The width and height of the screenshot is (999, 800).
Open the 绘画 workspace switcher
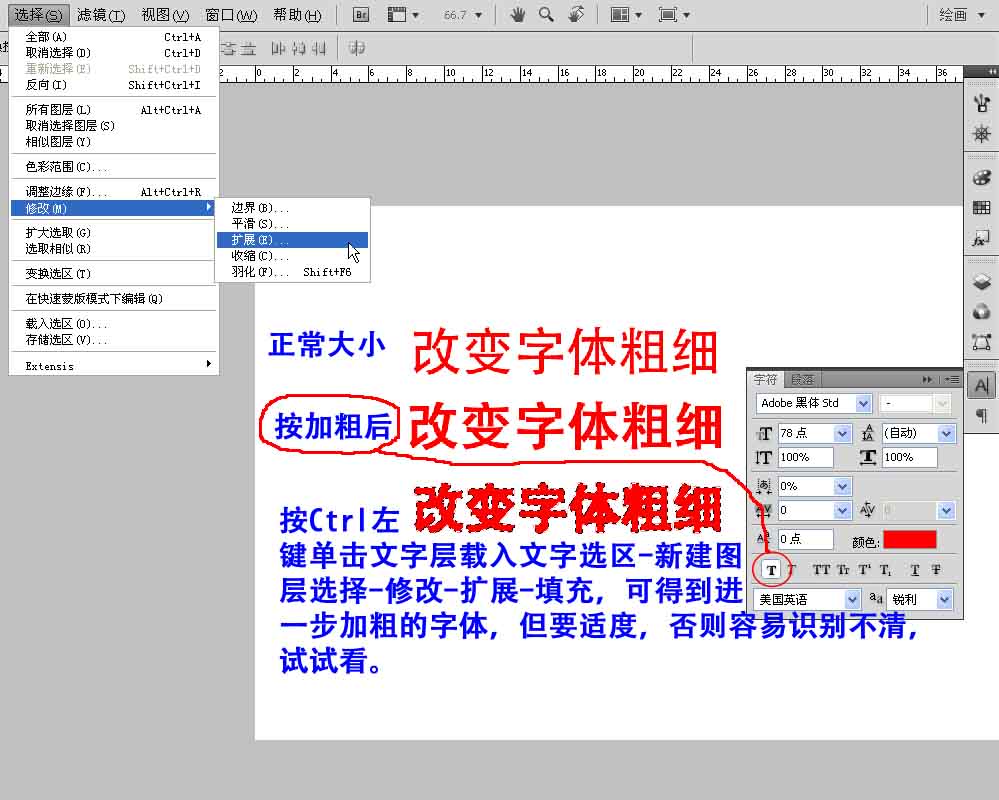click(960, 15)
